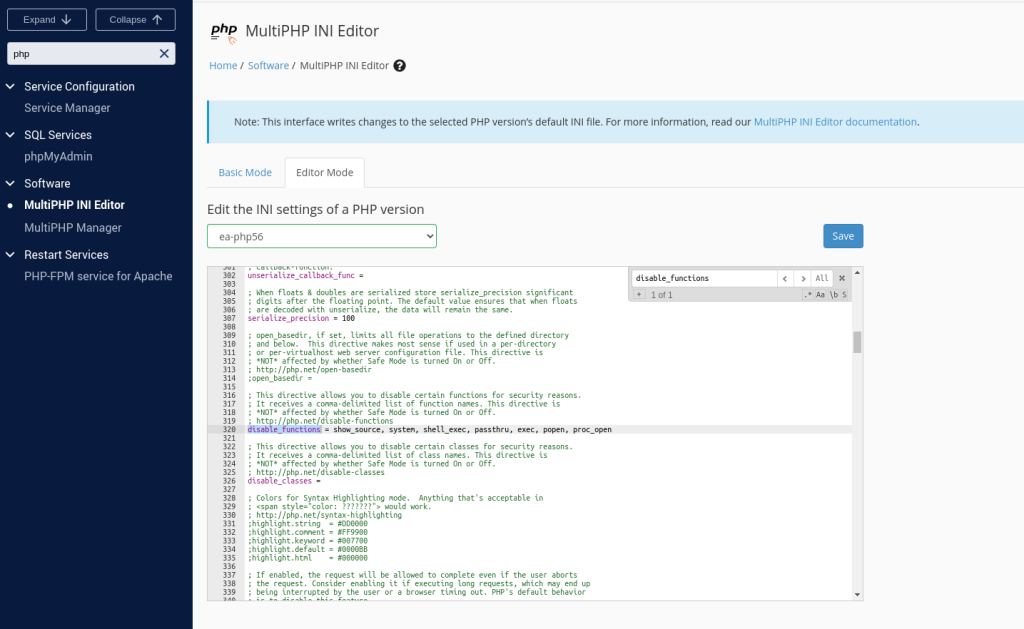Switch to the Basic Mode tab
1024x629 pixels.
pos(245,173)
